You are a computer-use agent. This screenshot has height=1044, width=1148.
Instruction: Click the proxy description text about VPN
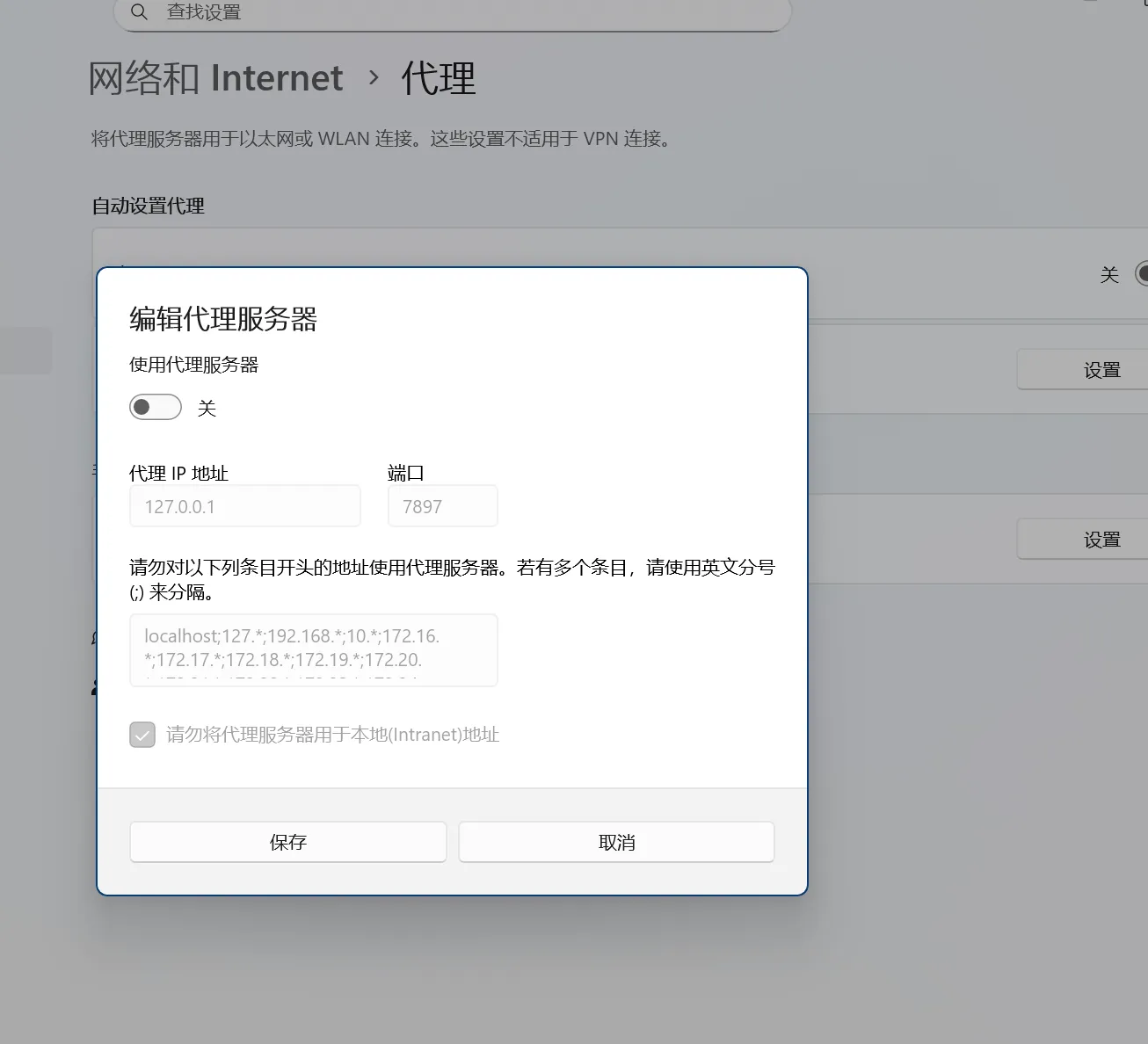[381, 139]
